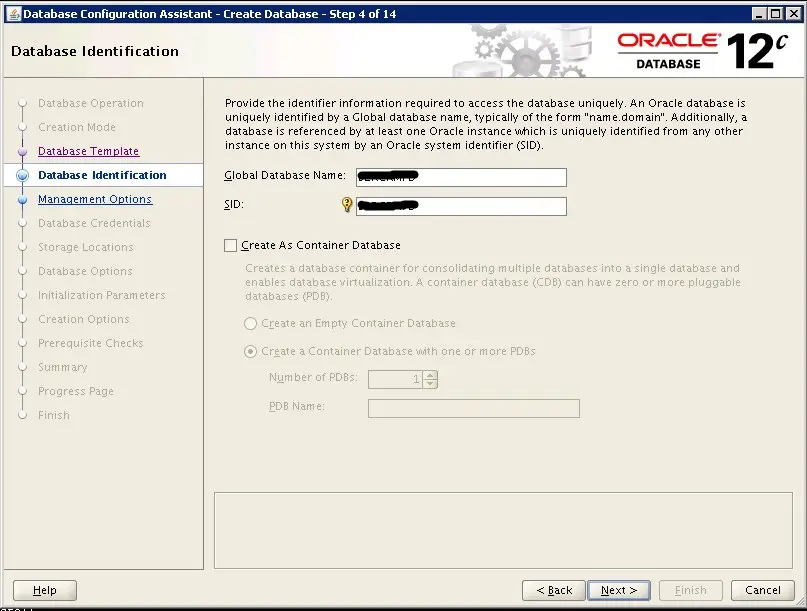Viewport: 807px width, 611px height.
Task: Click the Storage Locations step
Action: click(85, 247)
